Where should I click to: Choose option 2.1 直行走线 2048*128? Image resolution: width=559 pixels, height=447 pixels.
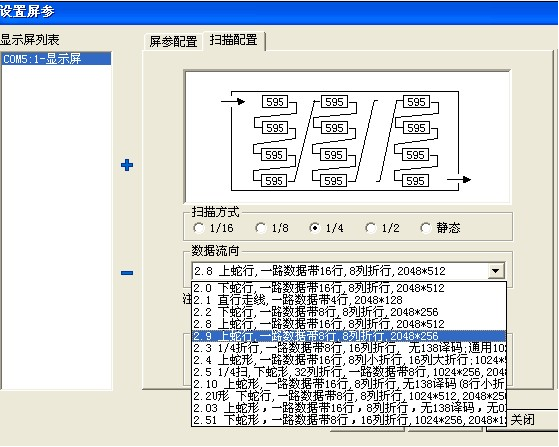(349, 300)
